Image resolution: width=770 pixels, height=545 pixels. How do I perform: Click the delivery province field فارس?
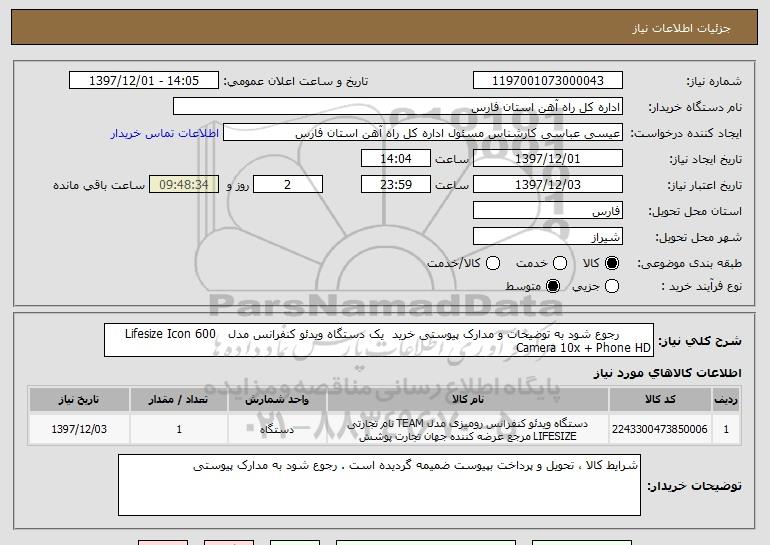point(548,211)
